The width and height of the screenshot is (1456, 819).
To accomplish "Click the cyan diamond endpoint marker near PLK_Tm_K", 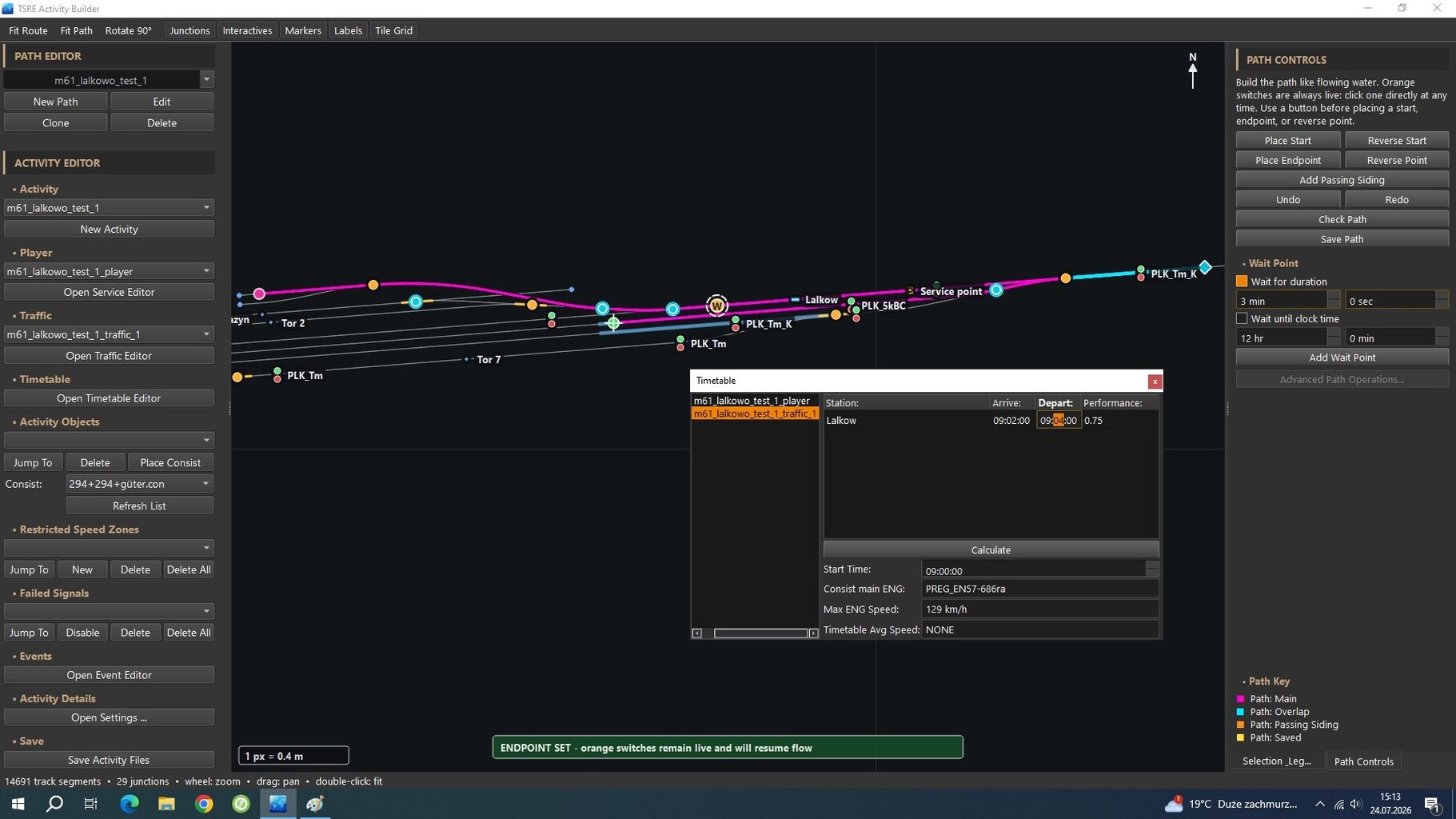I will tap(1205, 267).
